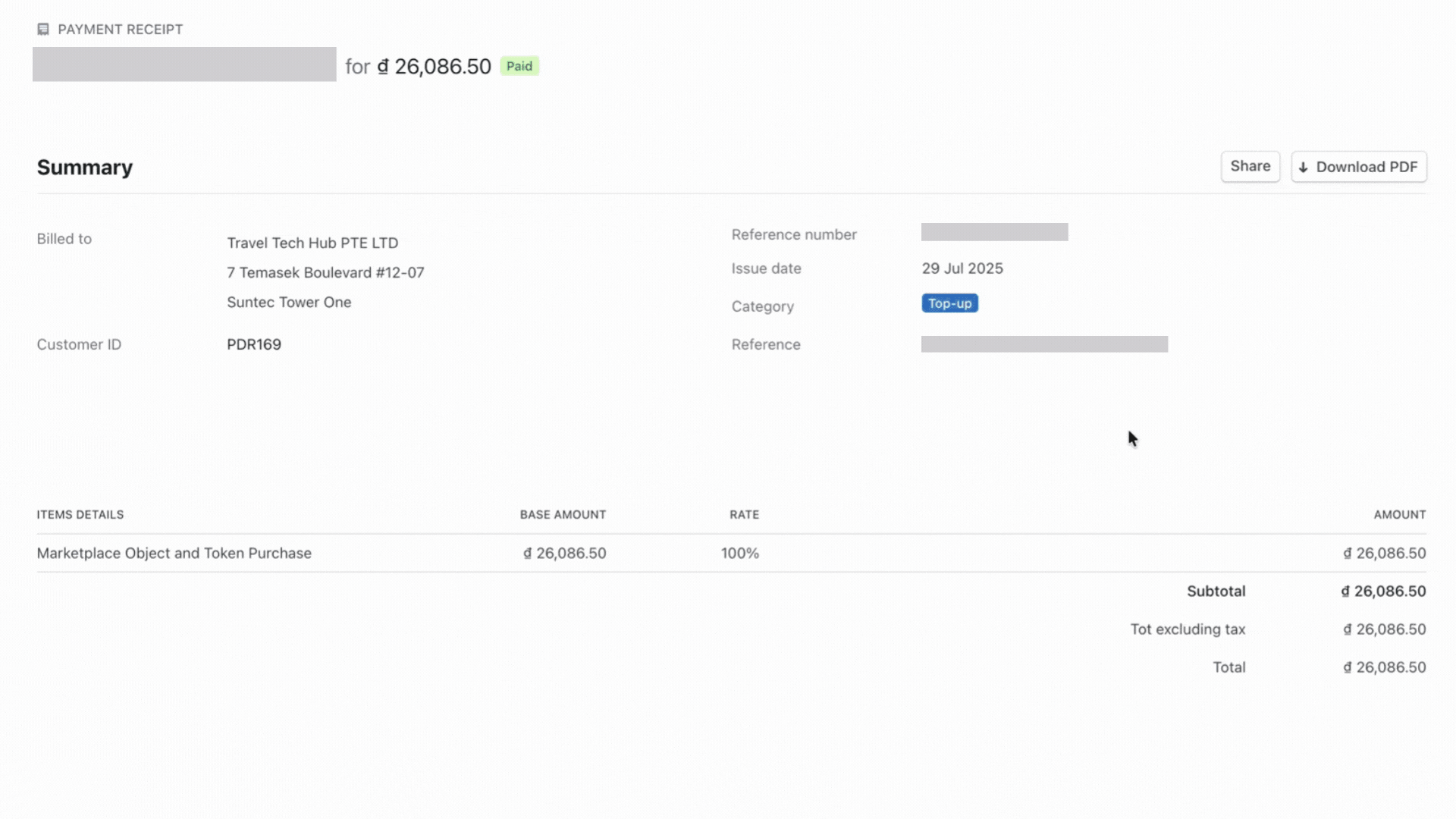Click the AMOUNT column header
The height and width of the screenshot is (819, 1456).
tap(1399, 514)
